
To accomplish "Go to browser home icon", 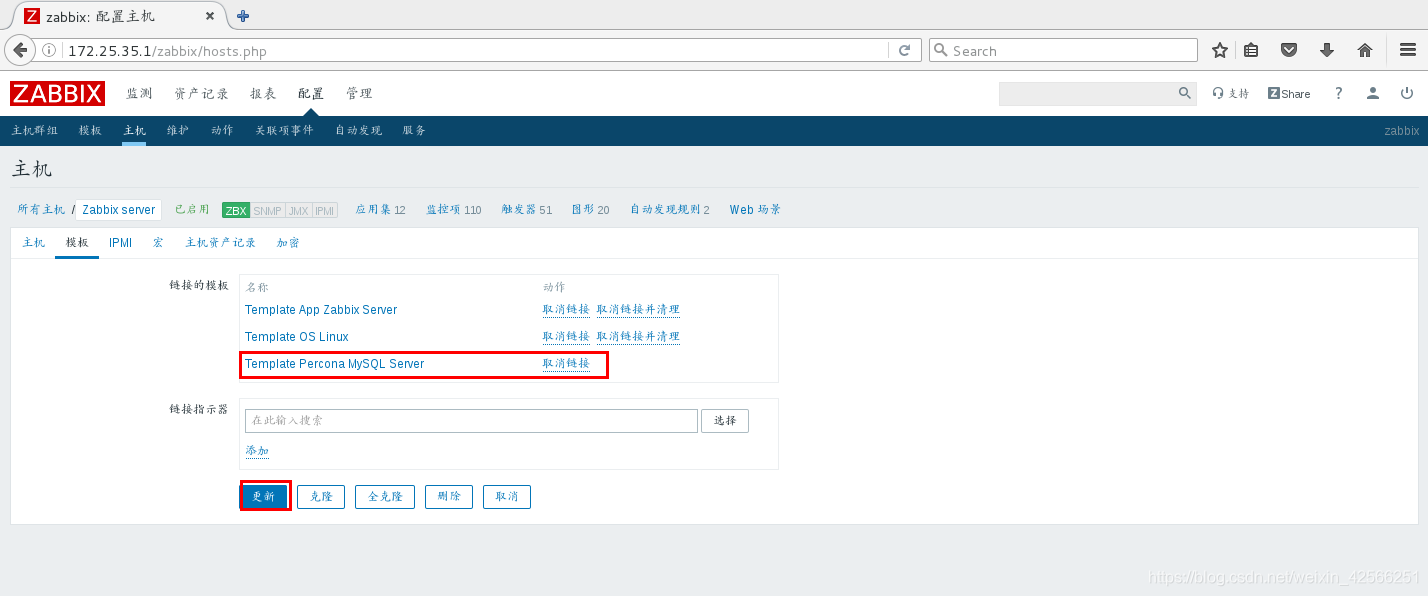I will coord(1365,50).
